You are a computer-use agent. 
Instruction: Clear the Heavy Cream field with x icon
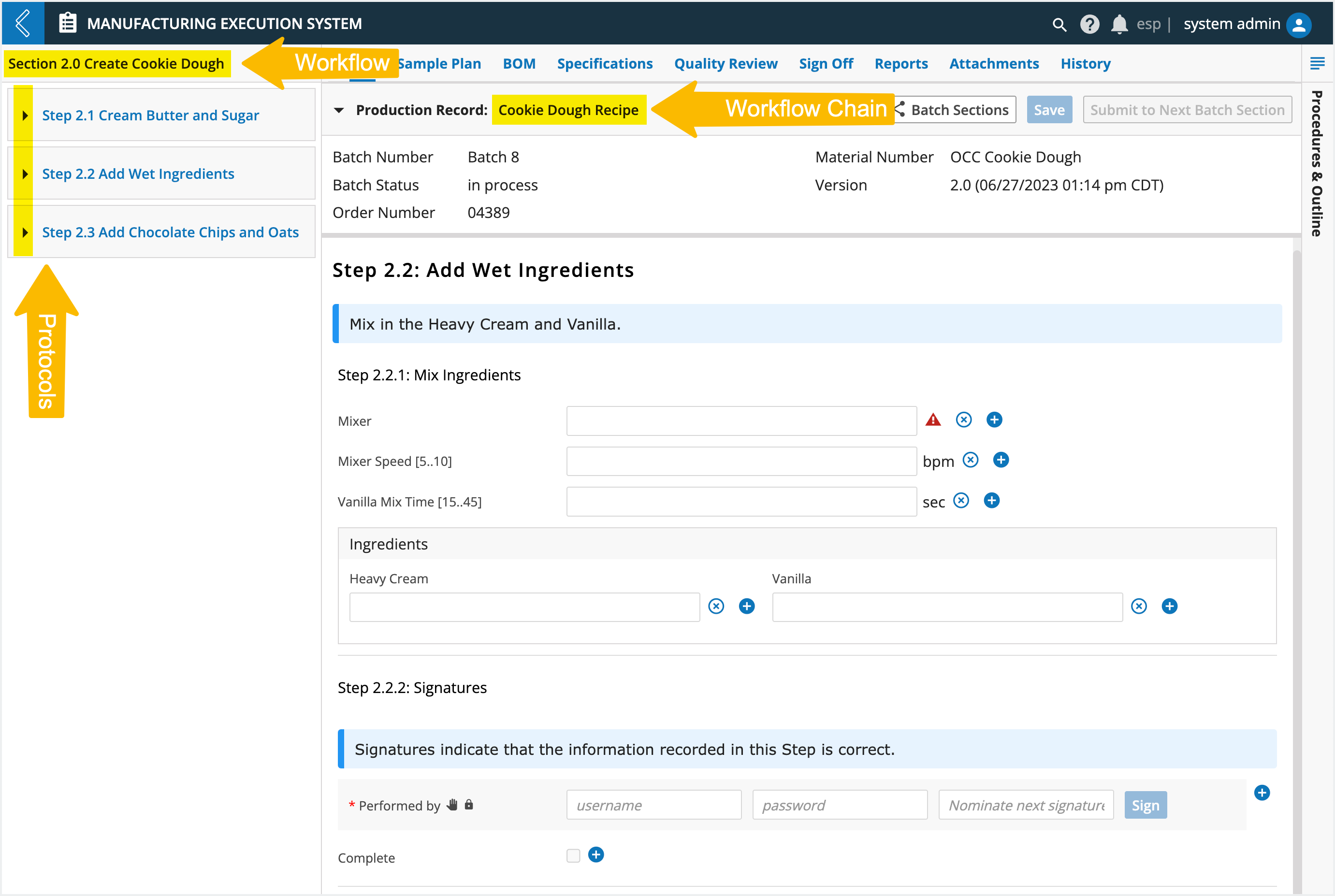tap(716, 607)
